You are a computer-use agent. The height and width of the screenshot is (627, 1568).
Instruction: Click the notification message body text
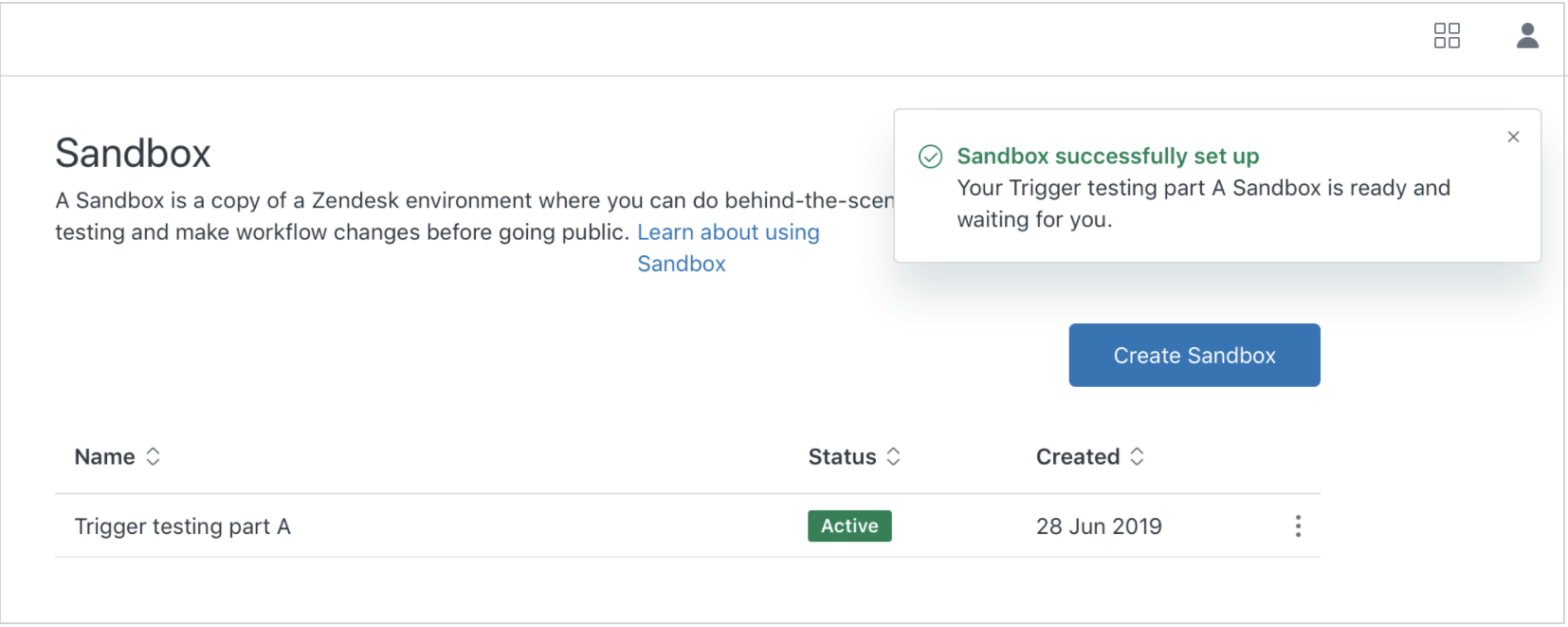tap(1204, 203)
